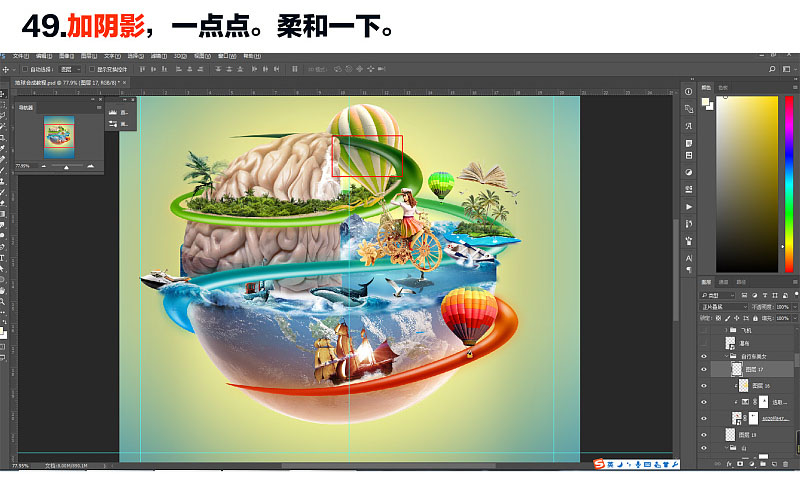This screenshot has width=800, height=477.
Task: Click the rainbow hue slider strip
Action: tap(789, 184)
